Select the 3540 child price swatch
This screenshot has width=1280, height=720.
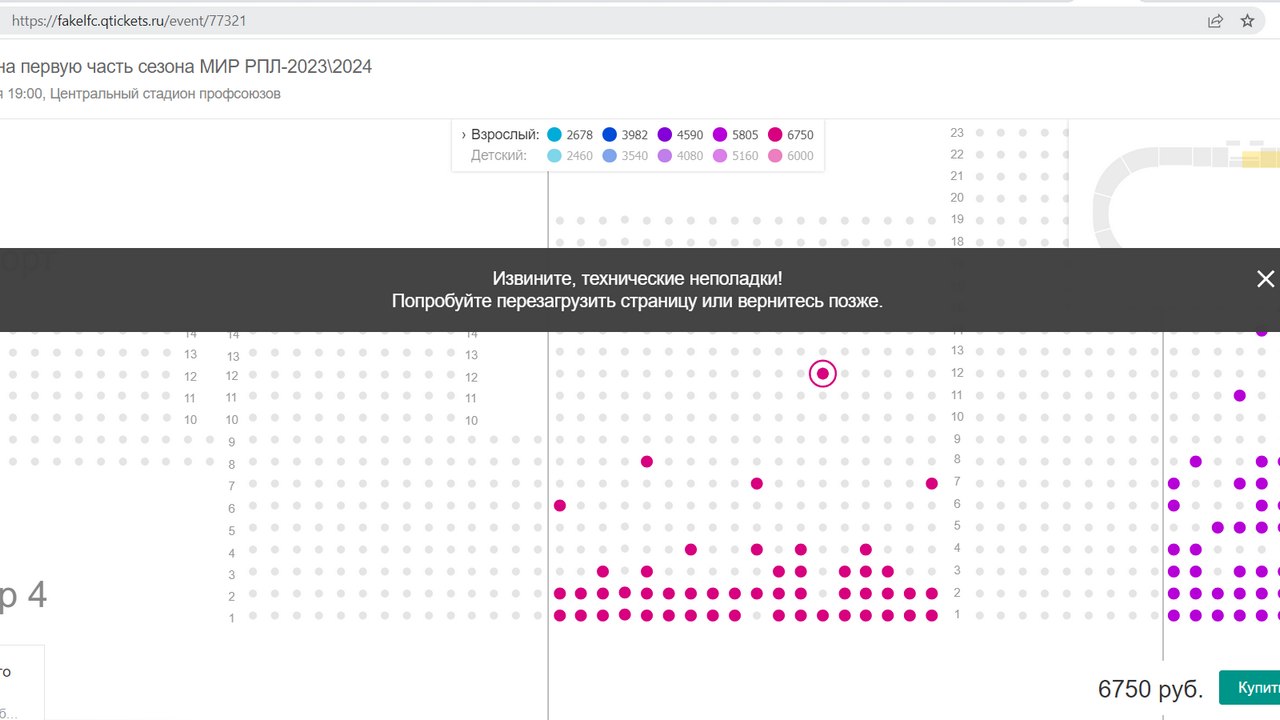(x=610, y=156)
